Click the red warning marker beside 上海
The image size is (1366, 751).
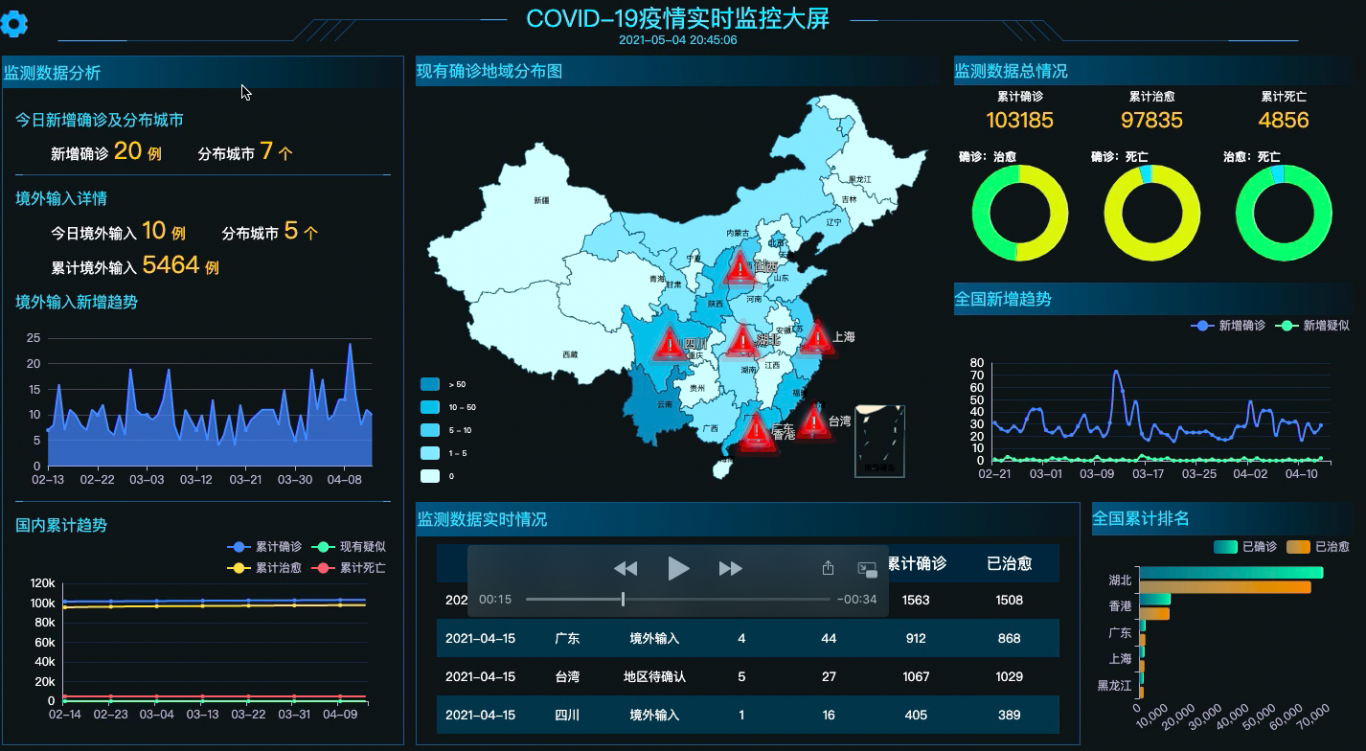pos(816,339)
